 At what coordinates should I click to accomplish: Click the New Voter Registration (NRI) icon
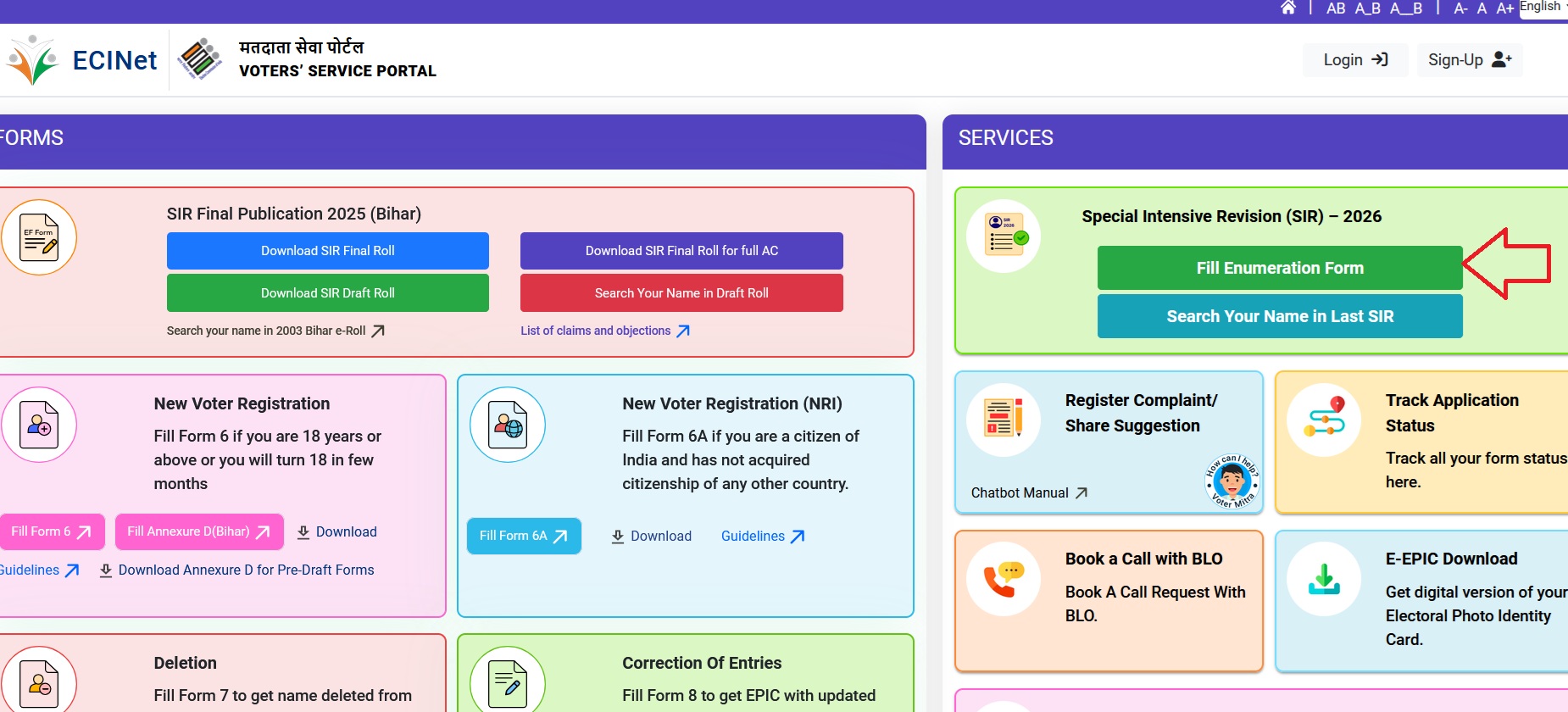click(x=508, y=425)
